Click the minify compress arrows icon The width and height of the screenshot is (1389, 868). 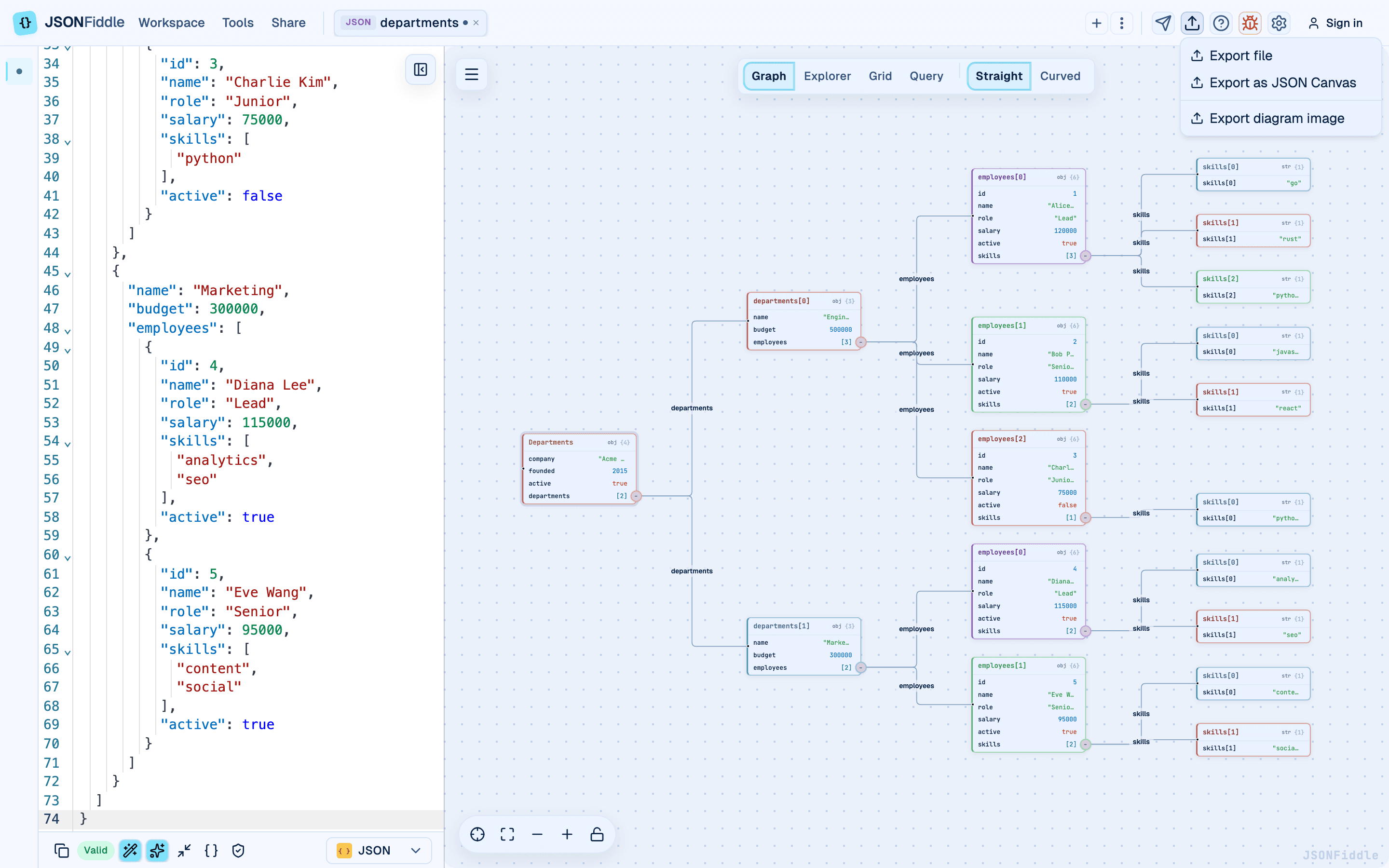tap(184, 850)
